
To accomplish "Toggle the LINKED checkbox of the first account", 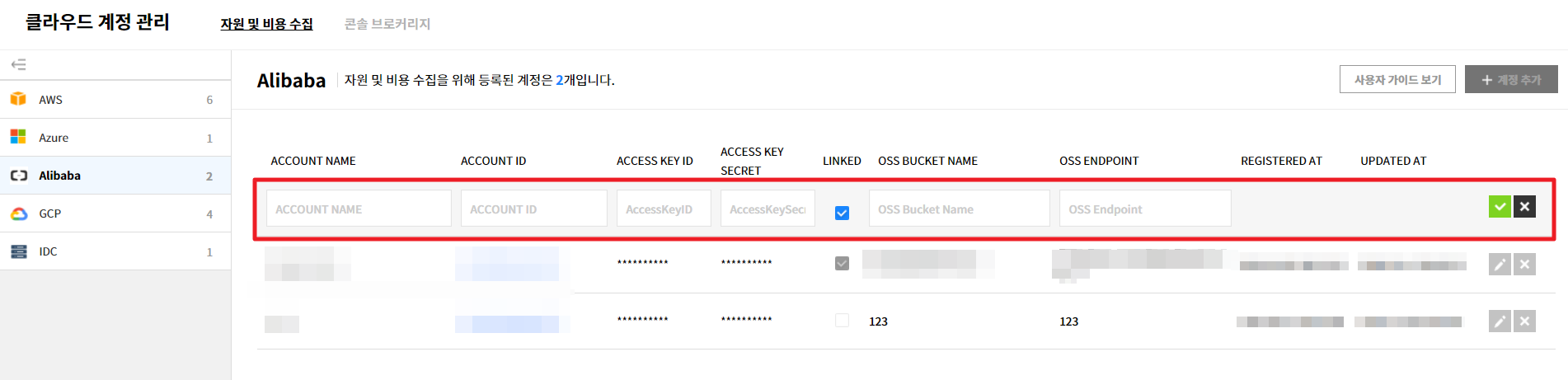I will point(842,264).
